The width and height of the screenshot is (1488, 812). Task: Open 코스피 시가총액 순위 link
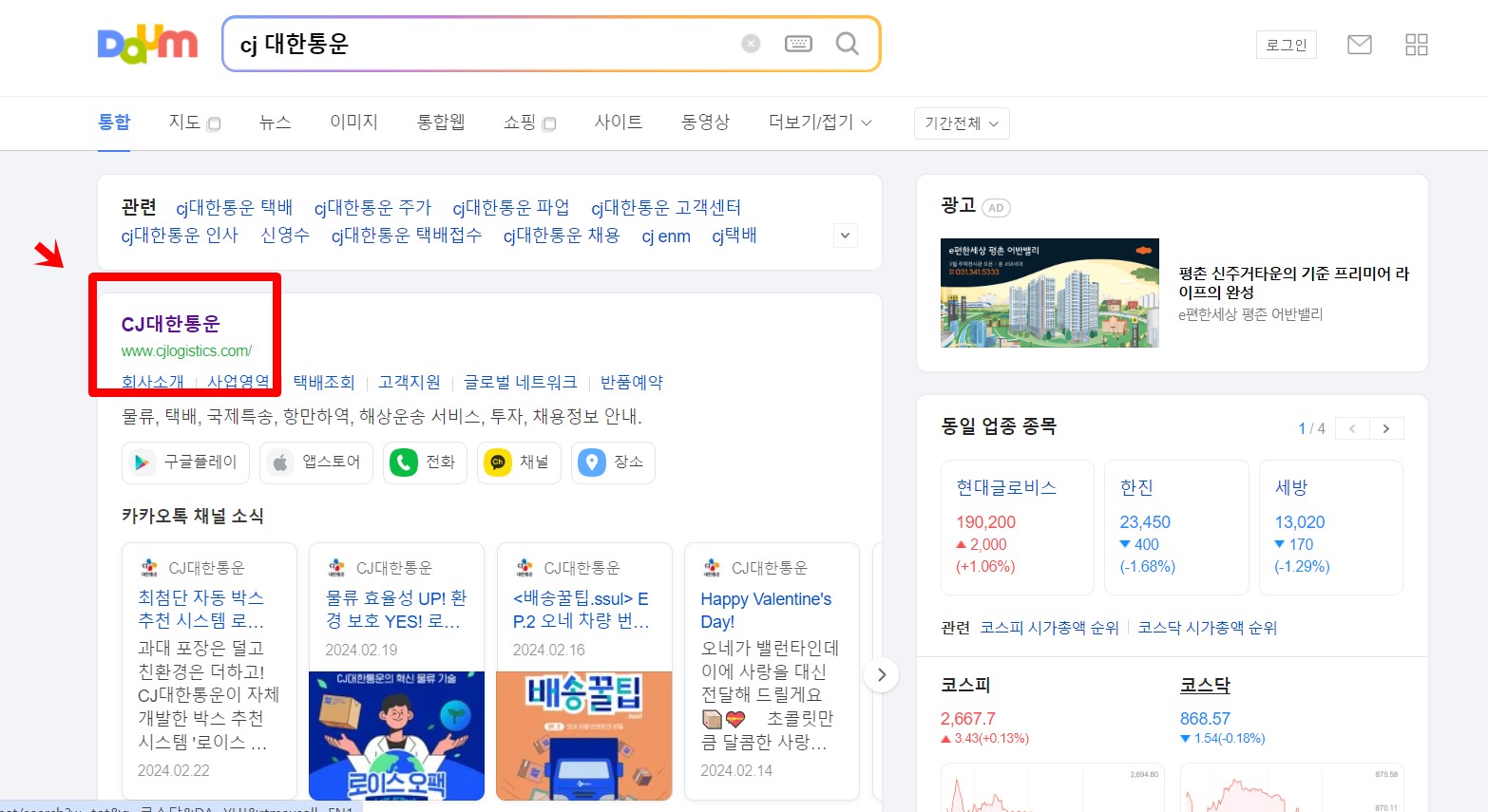click(x=1050, y=628)
